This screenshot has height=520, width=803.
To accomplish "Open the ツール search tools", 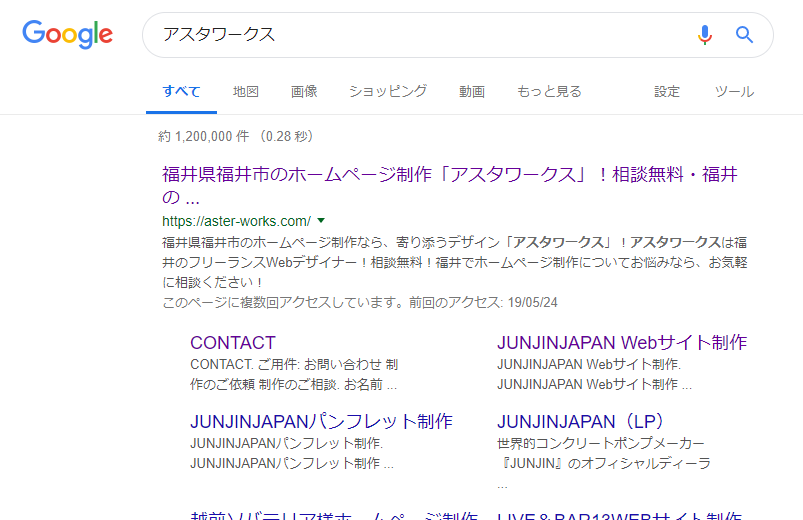I will pyautogui.click(x=734, y=92).
